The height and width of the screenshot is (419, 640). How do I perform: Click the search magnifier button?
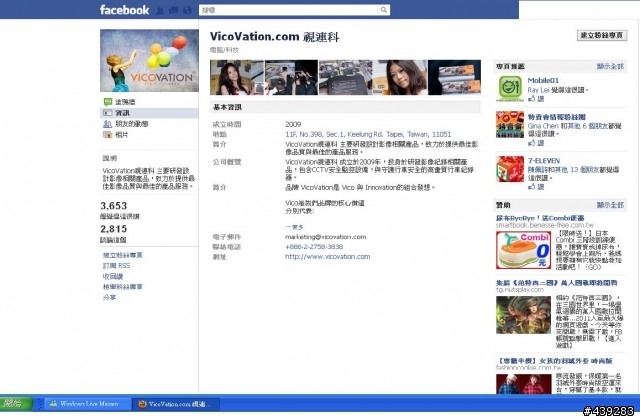coord(384,10)
